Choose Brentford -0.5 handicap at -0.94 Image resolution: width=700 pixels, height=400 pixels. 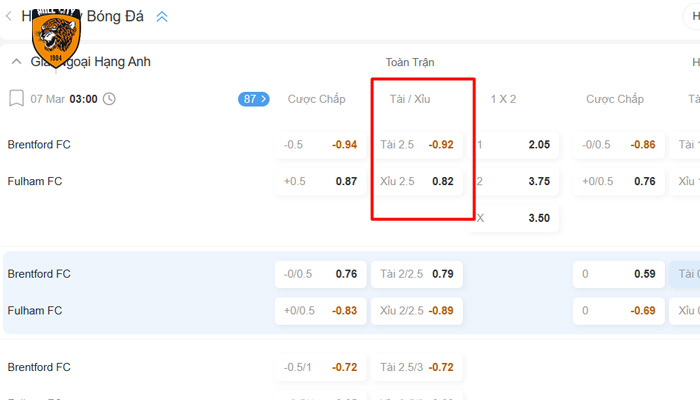click(x=320, y=145)
